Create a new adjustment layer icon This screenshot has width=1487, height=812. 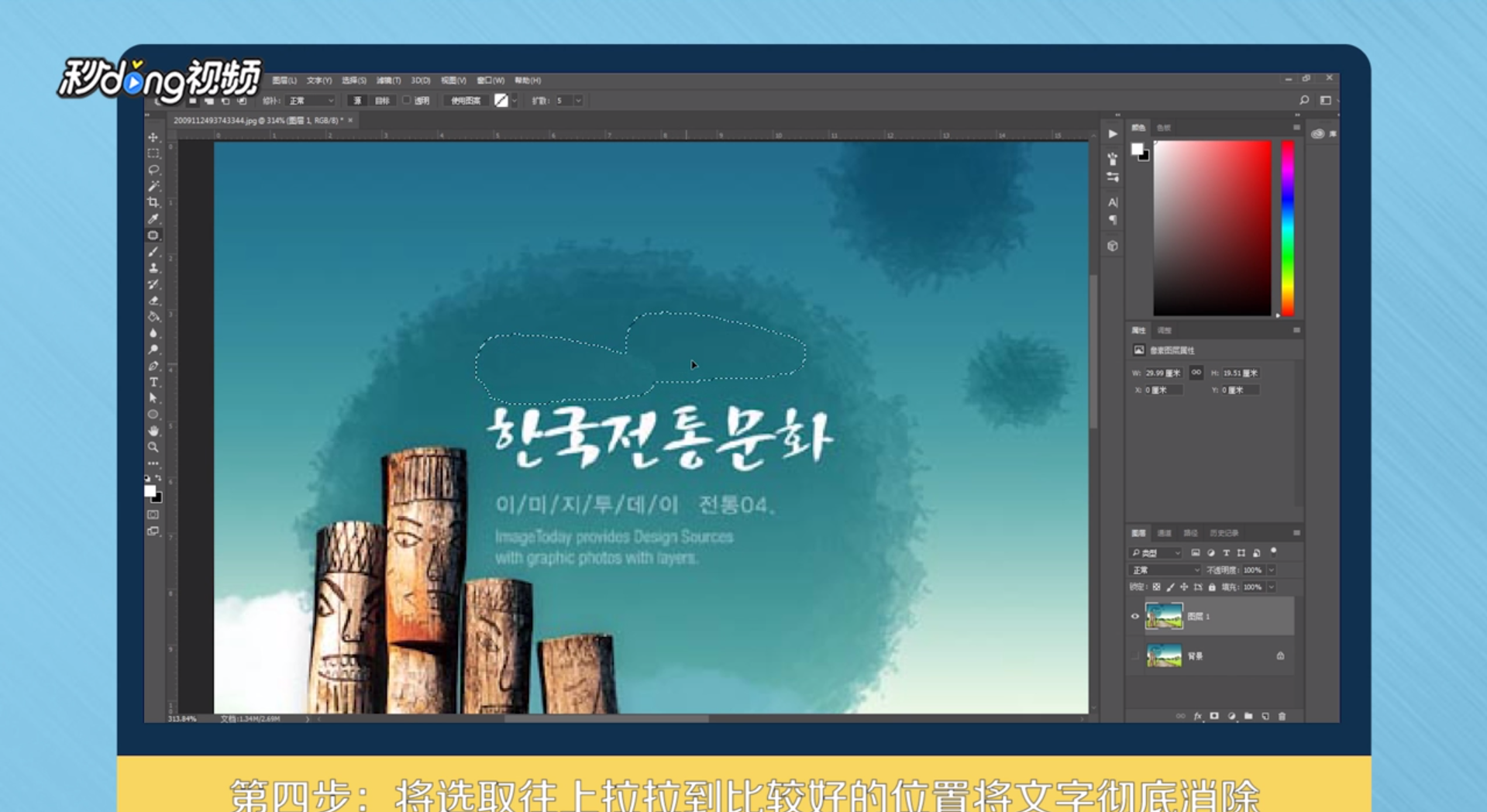[1231, 716]
